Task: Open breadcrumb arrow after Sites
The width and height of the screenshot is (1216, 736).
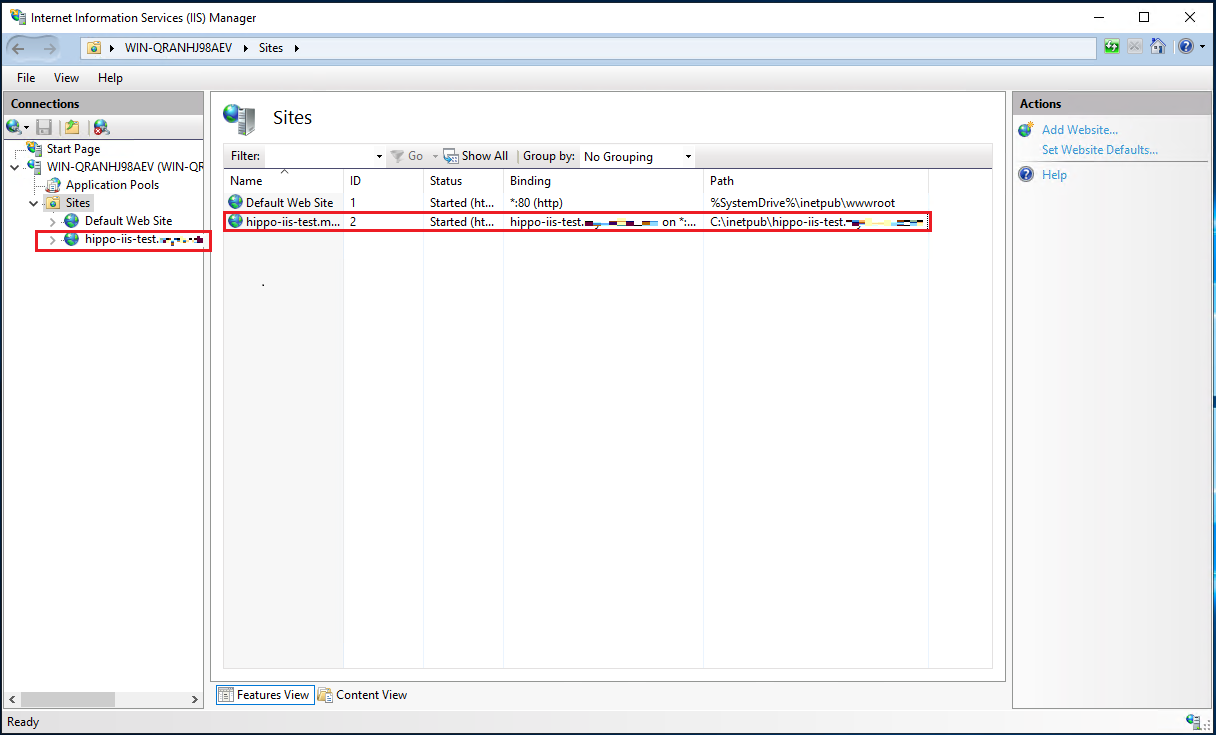Action: (x=297, y=48)
